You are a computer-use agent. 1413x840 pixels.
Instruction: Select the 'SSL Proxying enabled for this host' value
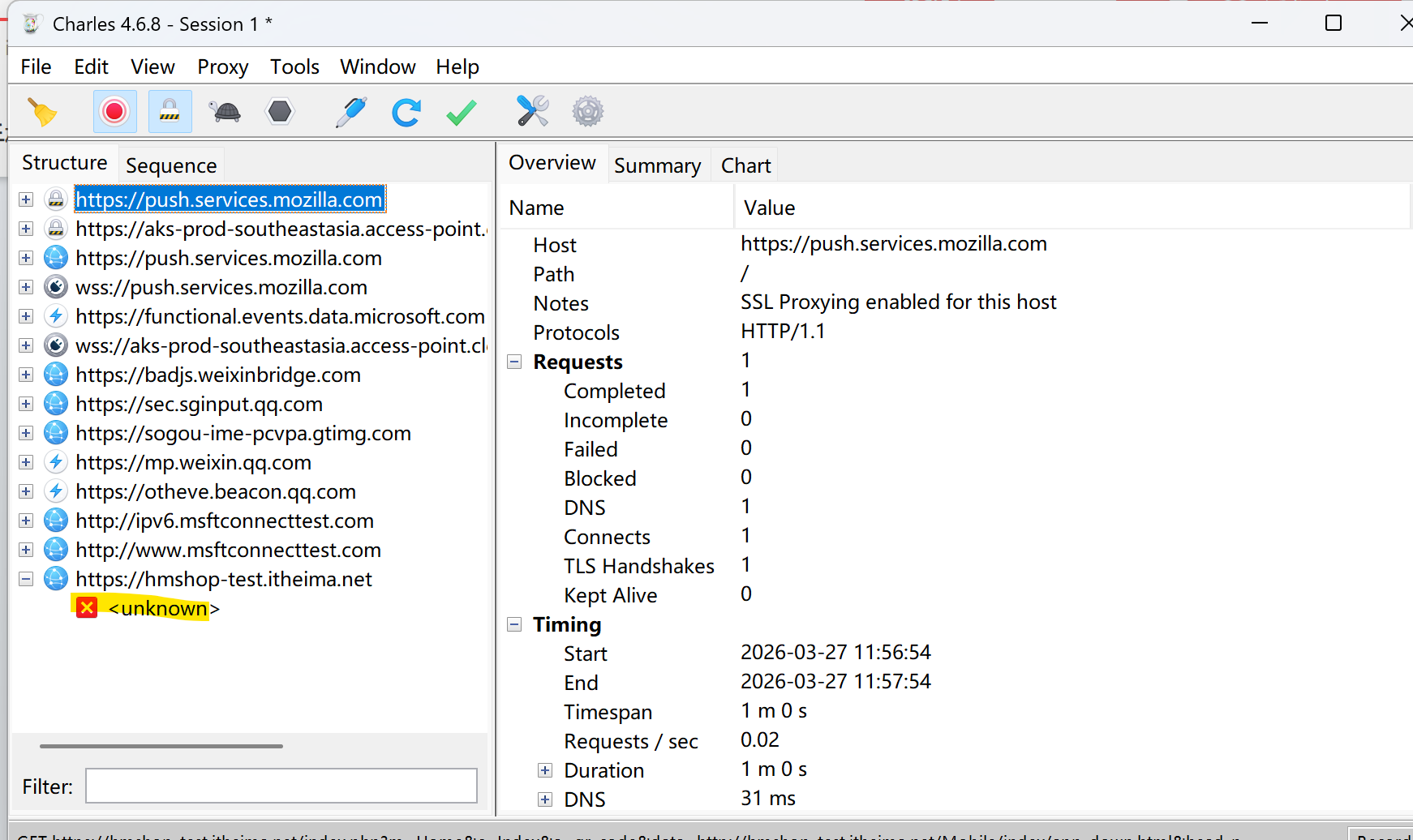coord(898,302)
